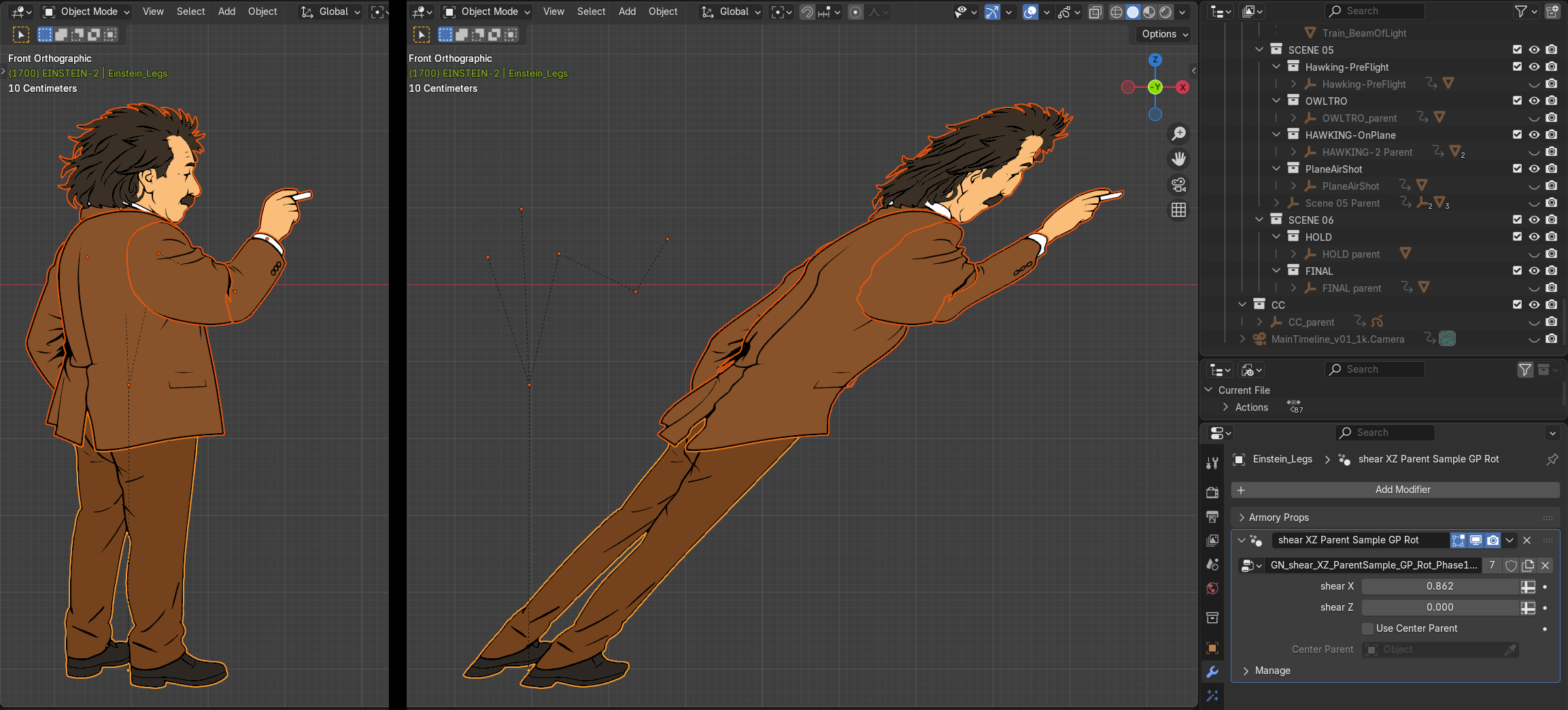Viewport: 1568px width, 710px height.
Task: Open the Collection properties tab
Action: pos(1212,618)
